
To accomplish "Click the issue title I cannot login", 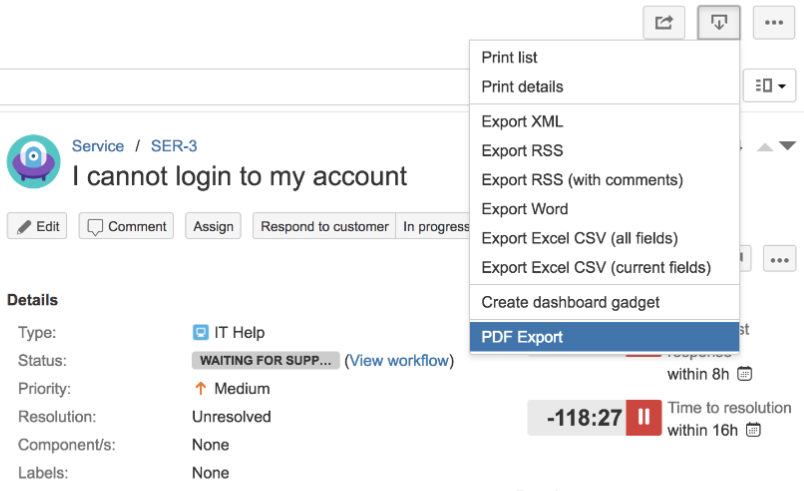I will tap(239, 176).
